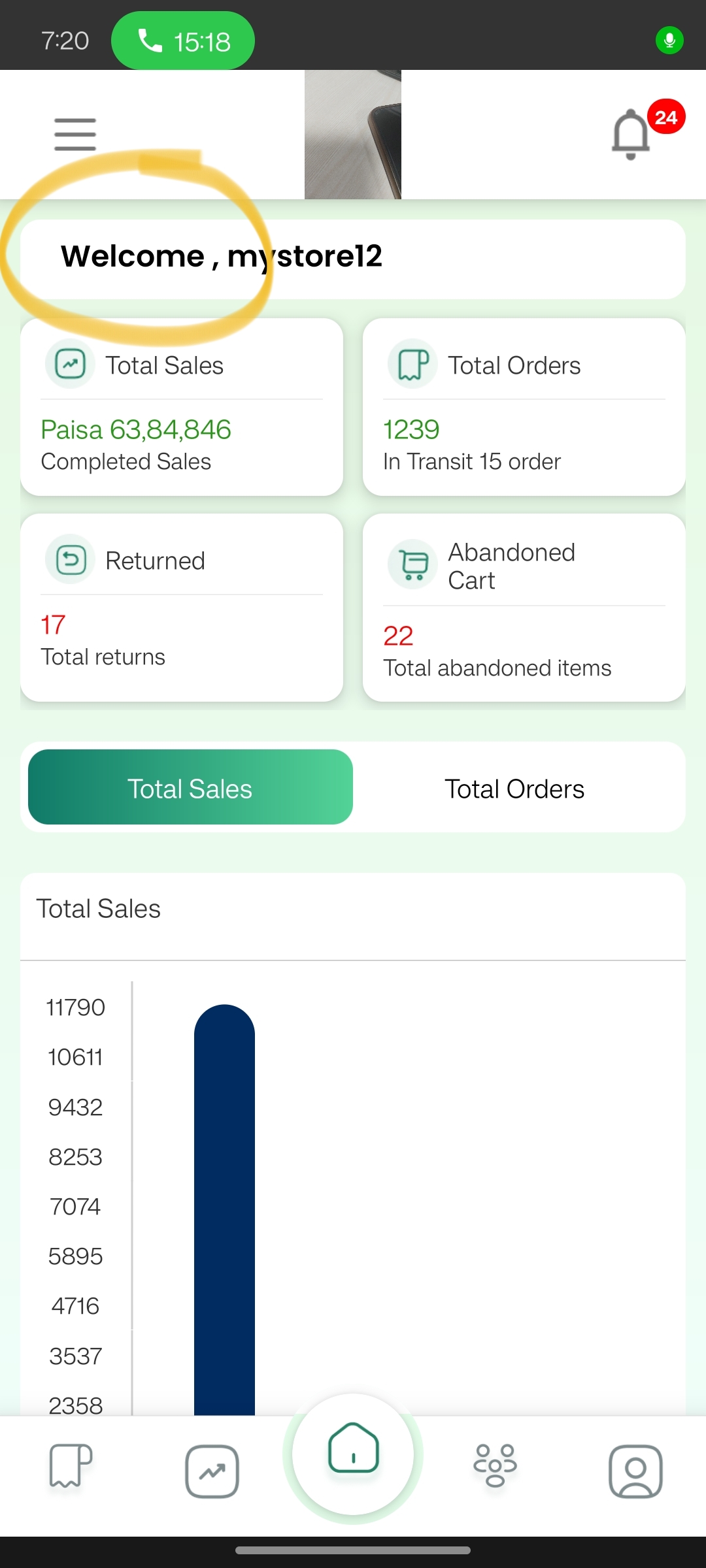This screenshot has height=1568, width=706.
Task: Open the Total Sales card
Action: click(182, 407)
